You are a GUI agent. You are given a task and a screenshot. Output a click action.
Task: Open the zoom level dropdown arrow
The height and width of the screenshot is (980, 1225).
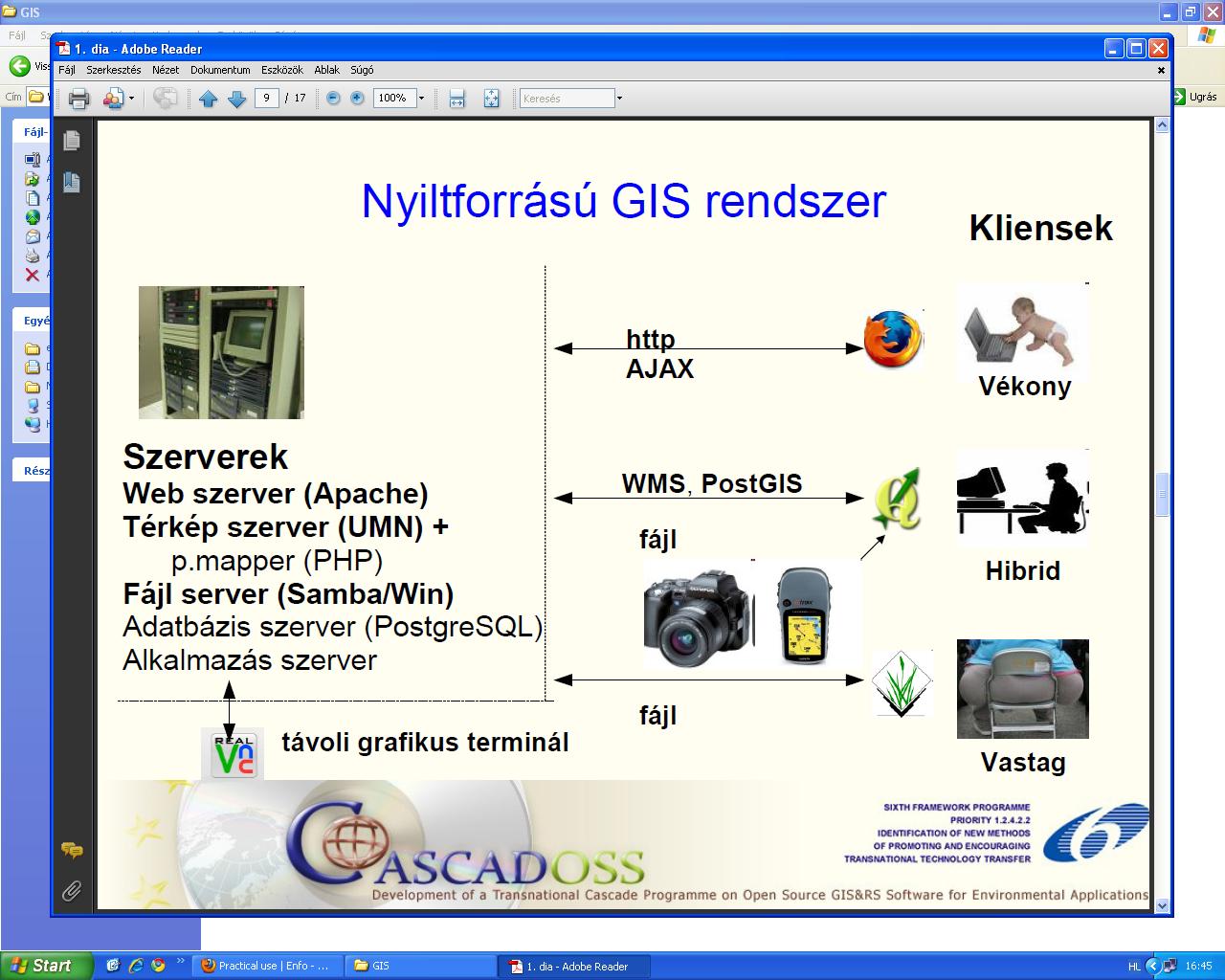(x=421, y=99)
